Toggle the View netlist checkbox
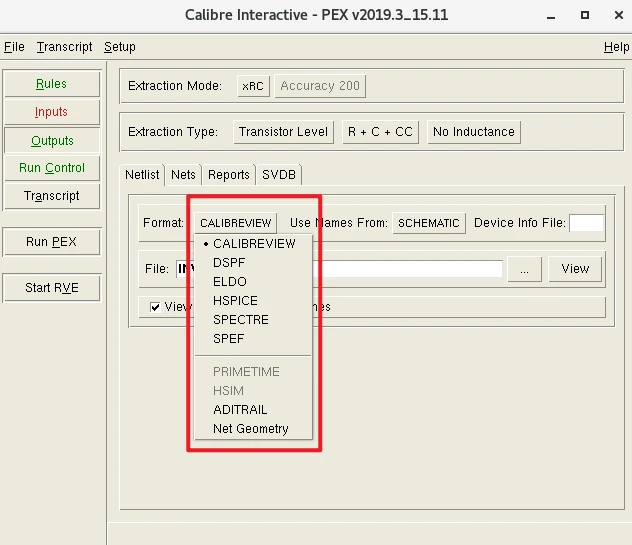The image size is (632, 545). point(155,307)
